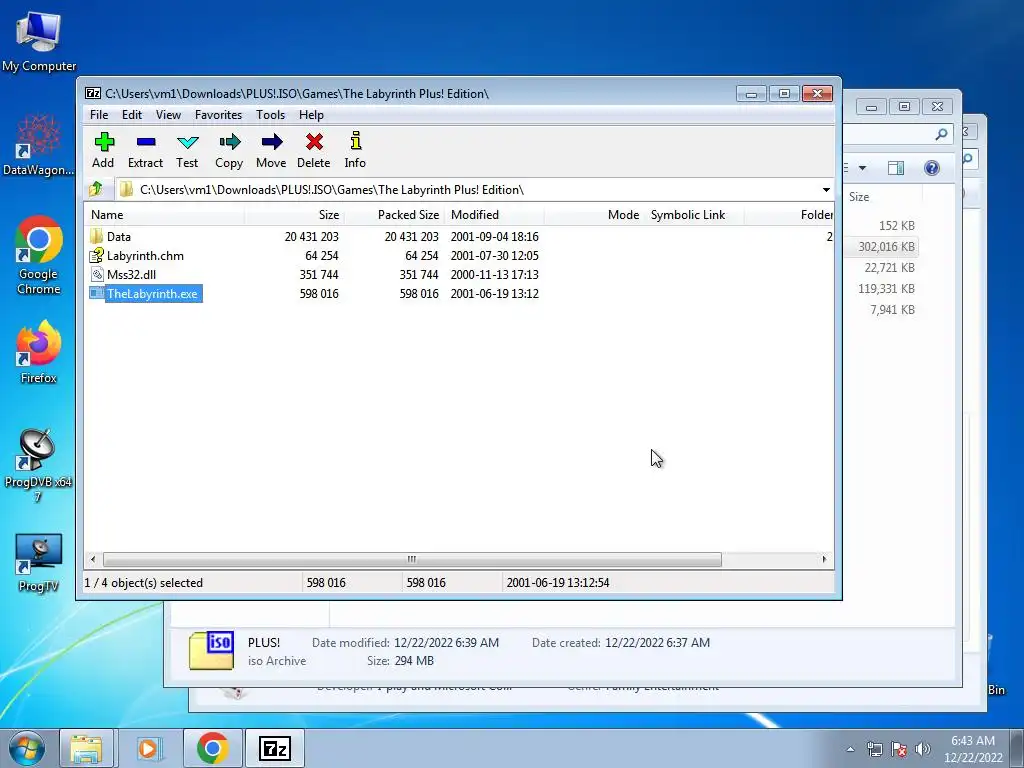Image resolution: width=1024 pixels, height=768 pixels.
Task: Open view options dropdown in Explorer window
Action: click(x=862, y=168)
